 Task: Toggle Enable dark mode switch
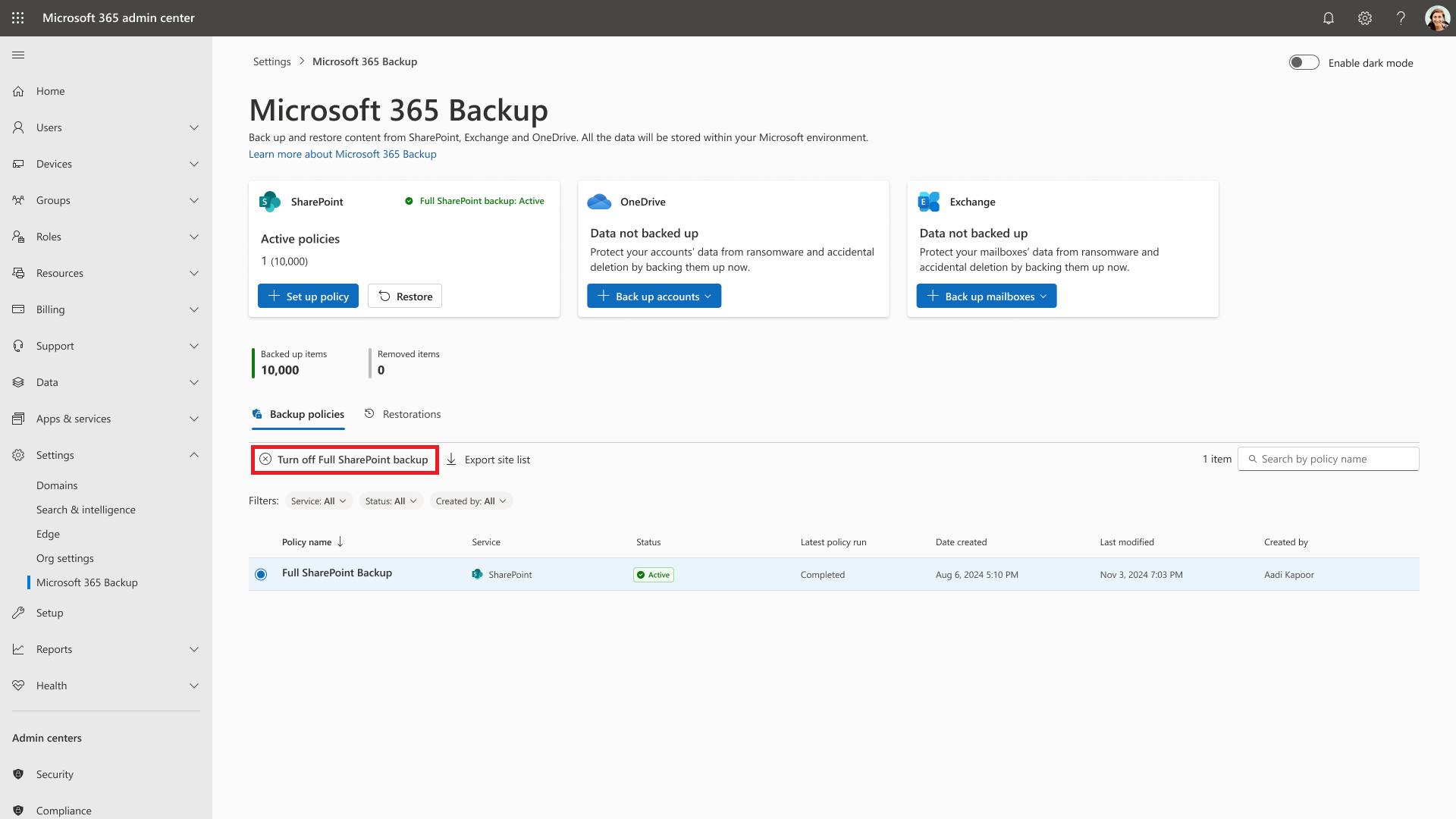click(1304, 62)
